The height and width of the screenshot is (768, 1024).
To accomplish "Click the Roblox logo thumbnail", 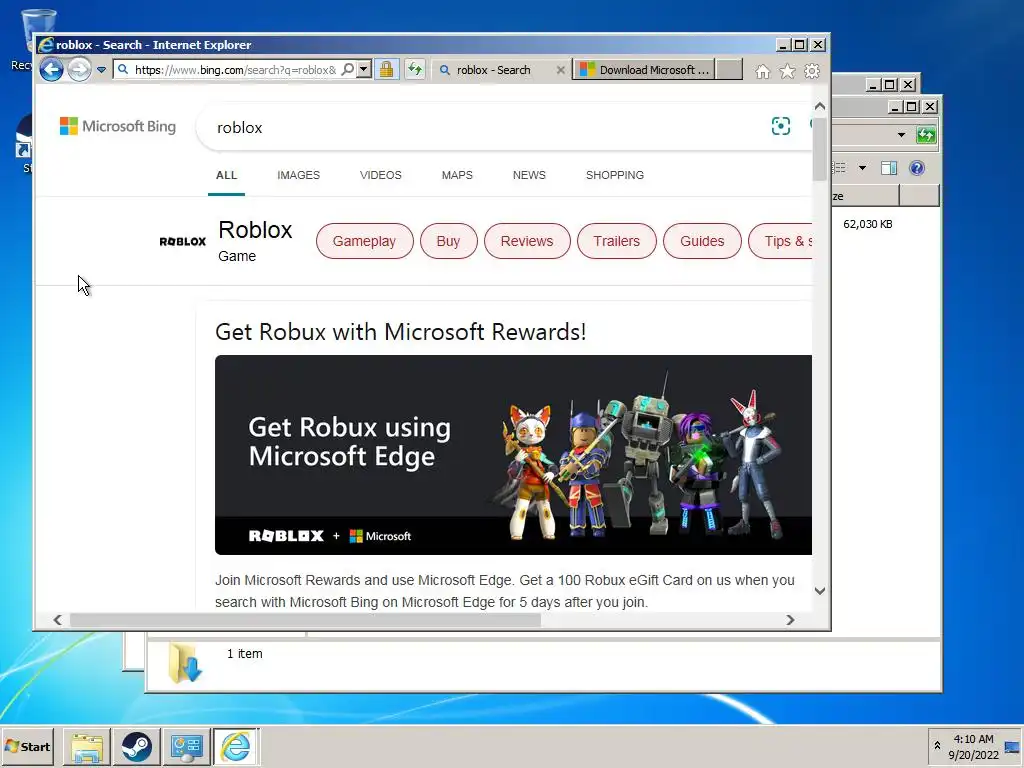I will (x=182, y=241).
